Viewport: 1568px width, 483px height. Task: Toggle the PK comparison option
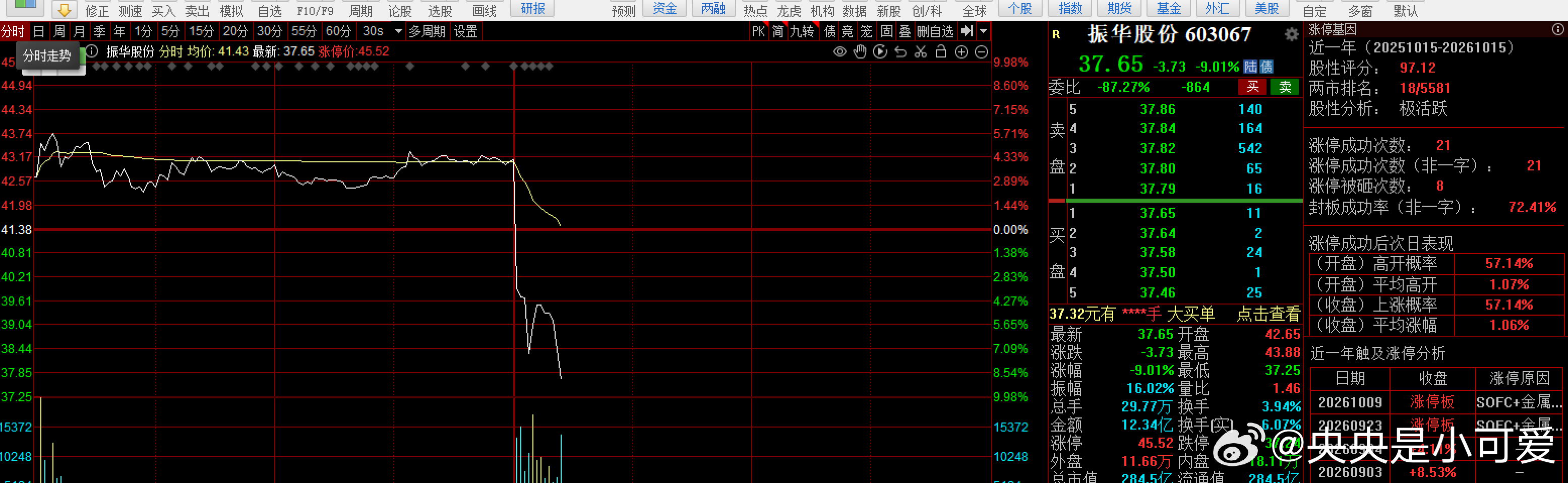click(x=758, y=32)
